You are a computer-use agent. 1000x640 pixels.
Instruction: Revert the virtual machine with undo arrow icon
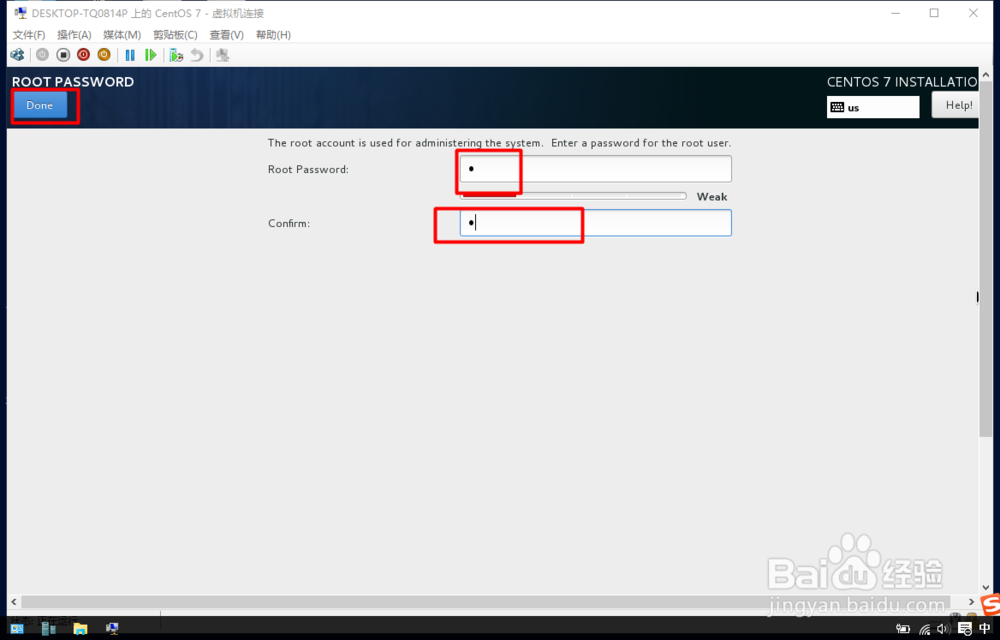click(x=196, y=54)
